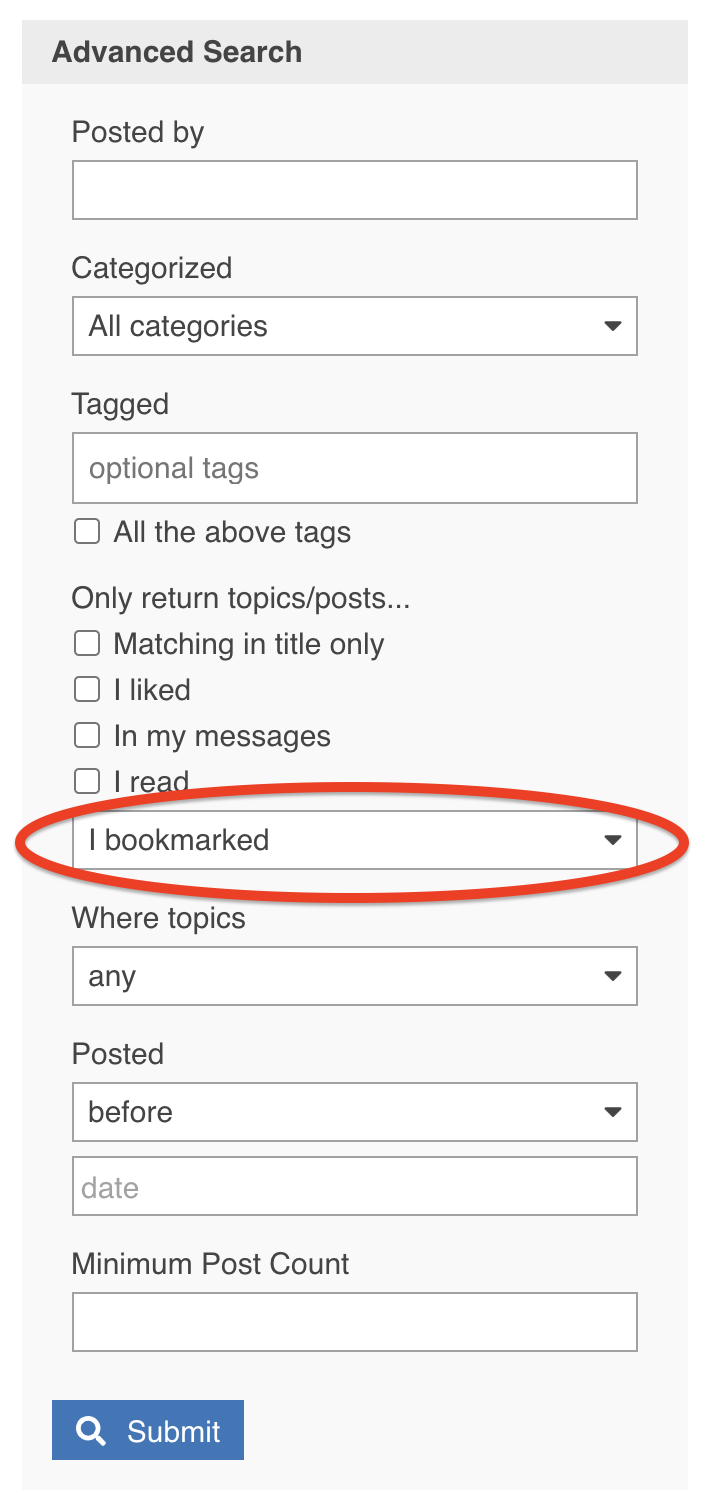The width and height of the screenshot is (702, 1496).
Task: Click the Advanced Search header
Action: 177,52
